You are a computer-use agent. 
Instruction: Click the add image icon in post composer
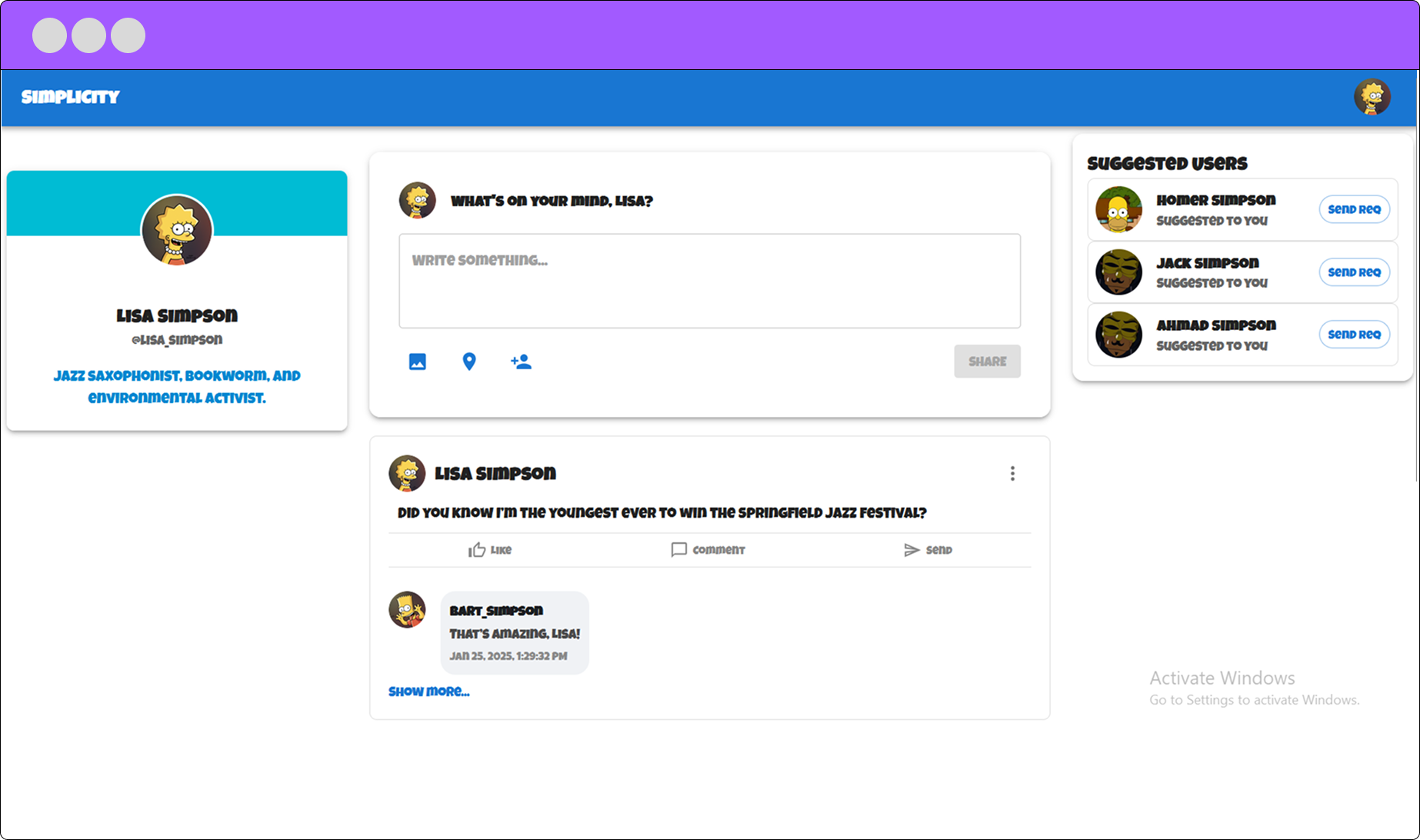417,362
